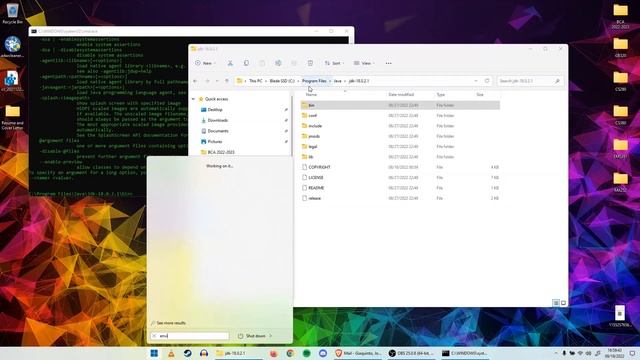This screenshot has width=640, height=360.
Task: Click Program Files breadcrumb
Action: 314,81
